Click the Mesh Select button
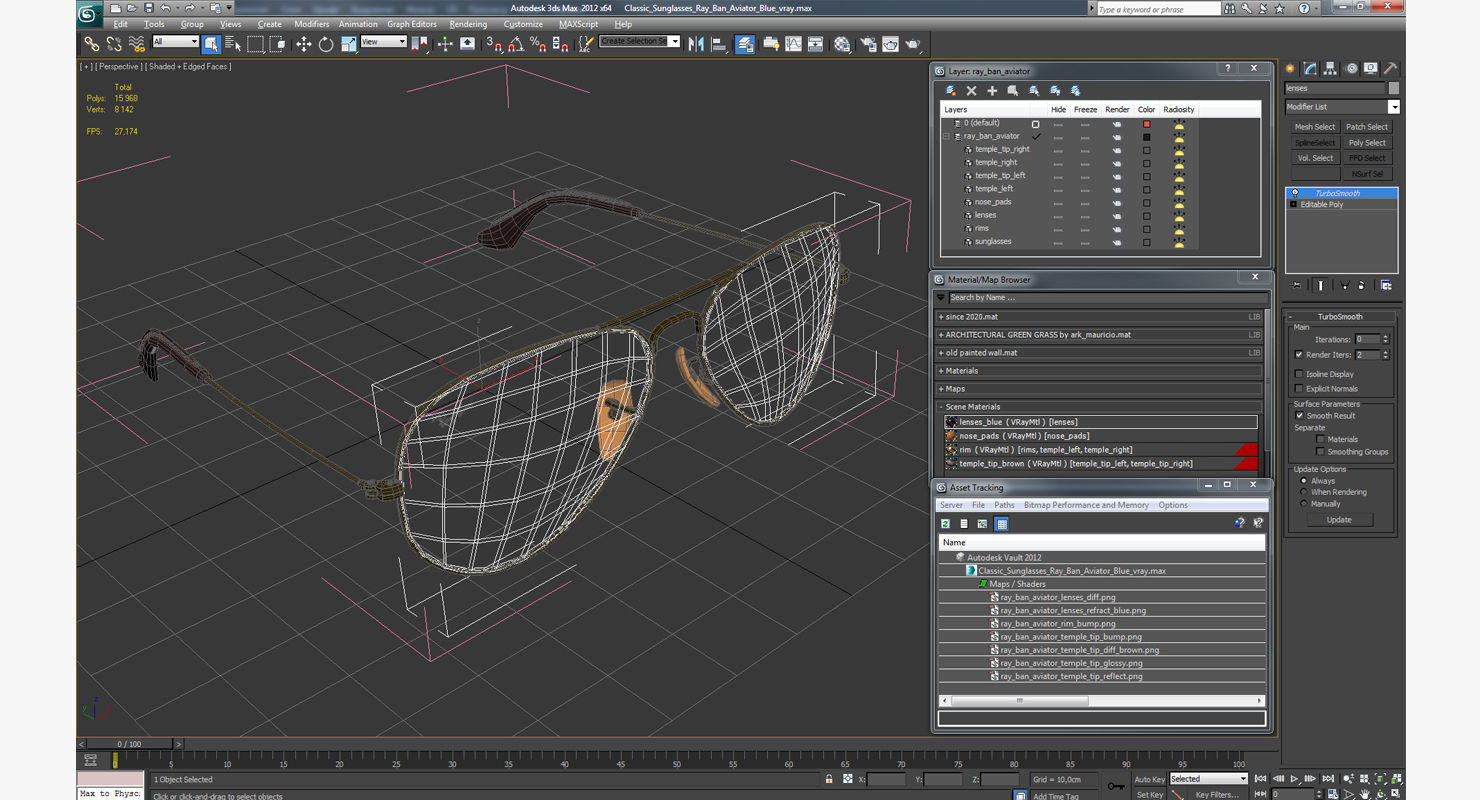This screenshot has width=1480, height=800. [1314, 127]
